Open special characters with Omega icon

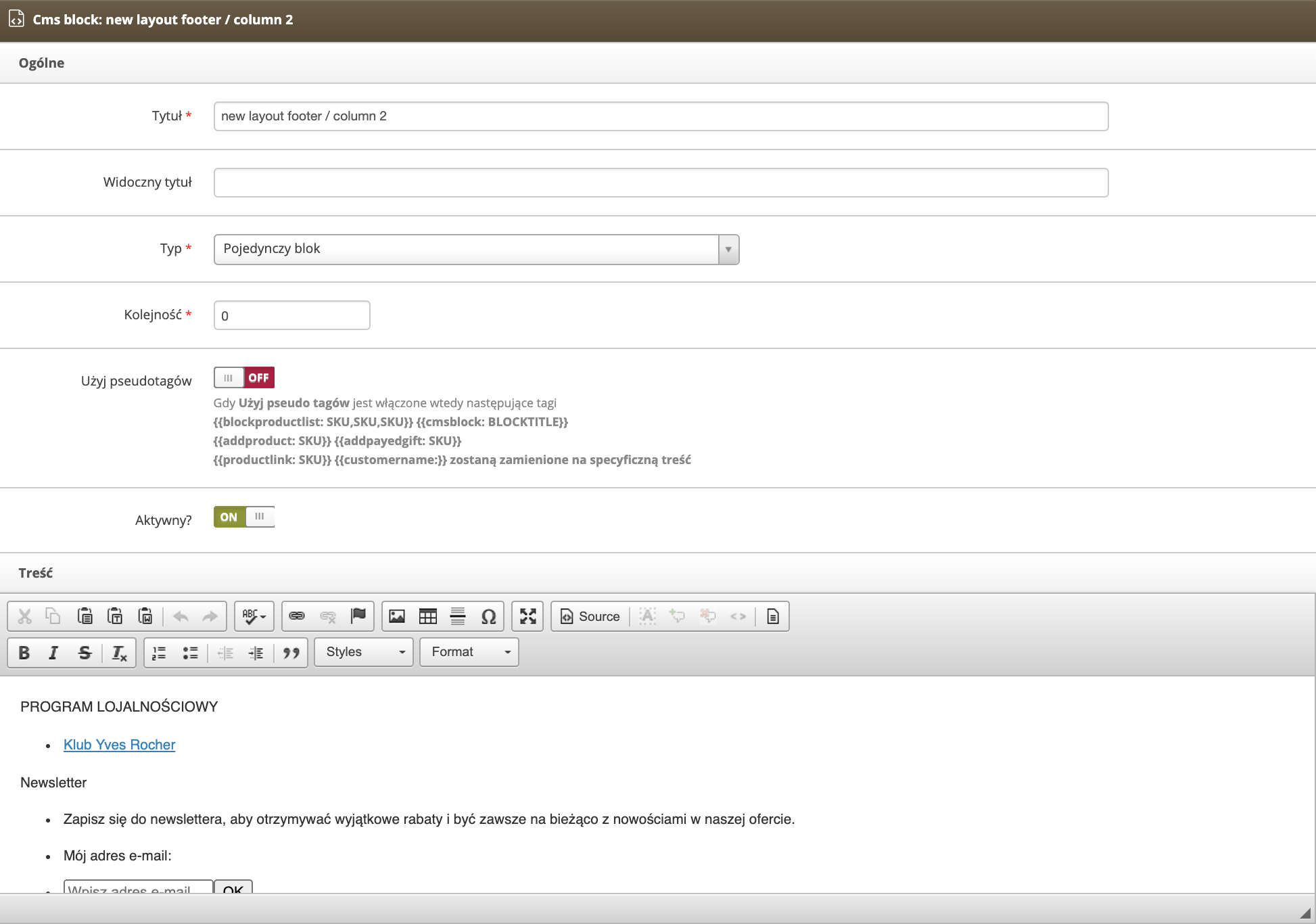488,616
